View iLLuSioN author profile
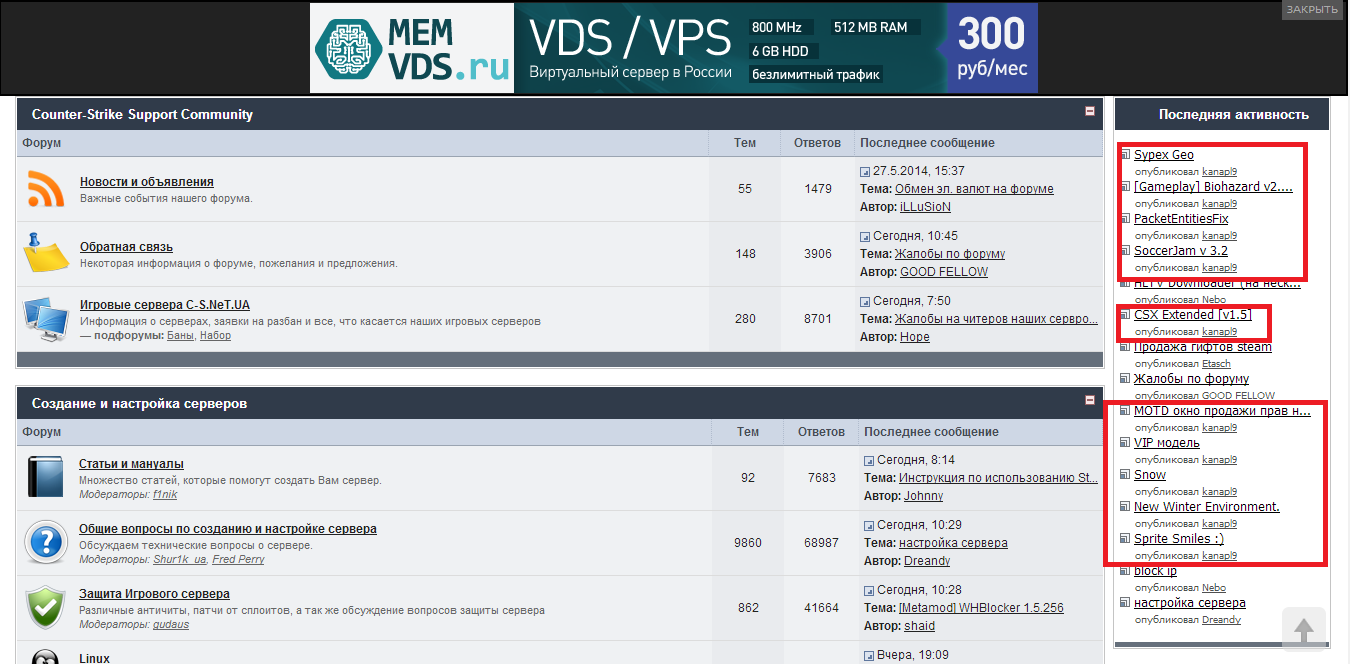Viewport: 1350px width, 664px height. pyautogui.click(x=925, y=207)
